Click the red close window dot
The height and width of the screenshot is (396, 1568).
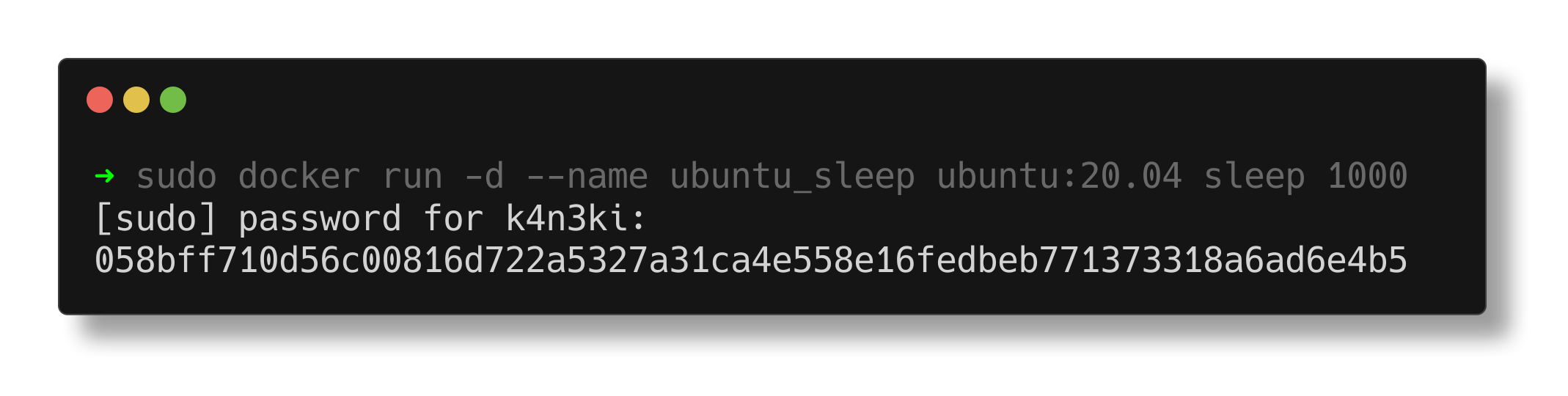[x=100, y=100]
